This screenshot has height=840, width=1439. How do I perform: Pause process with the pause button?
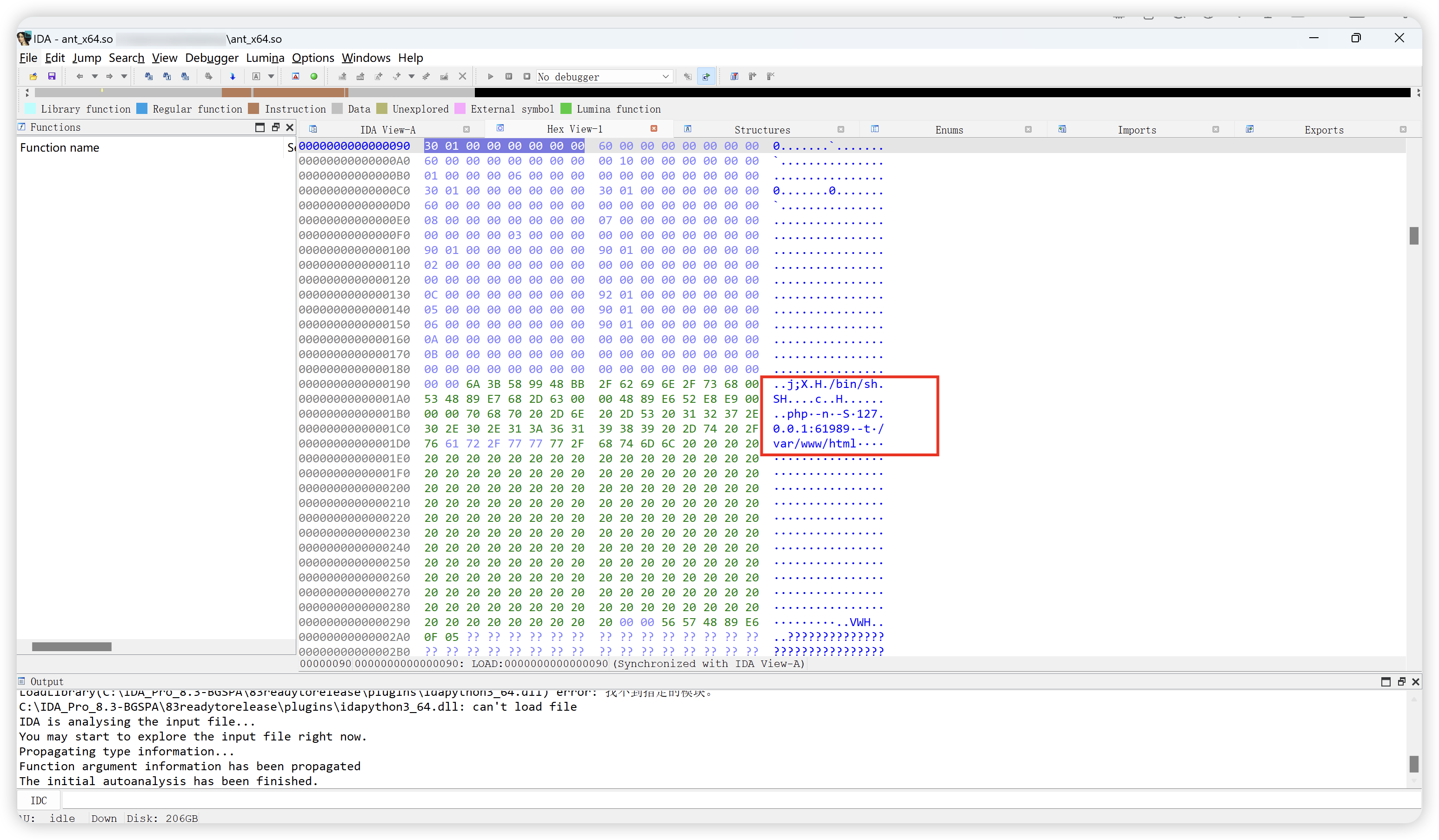(x=508, y=76)
